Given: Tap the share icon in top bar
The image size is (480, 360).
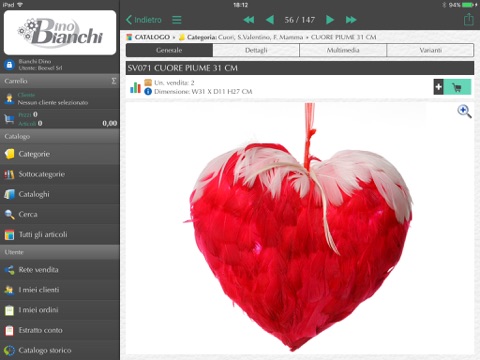Looking at the screenshot, I should click(x=469, y=19).
